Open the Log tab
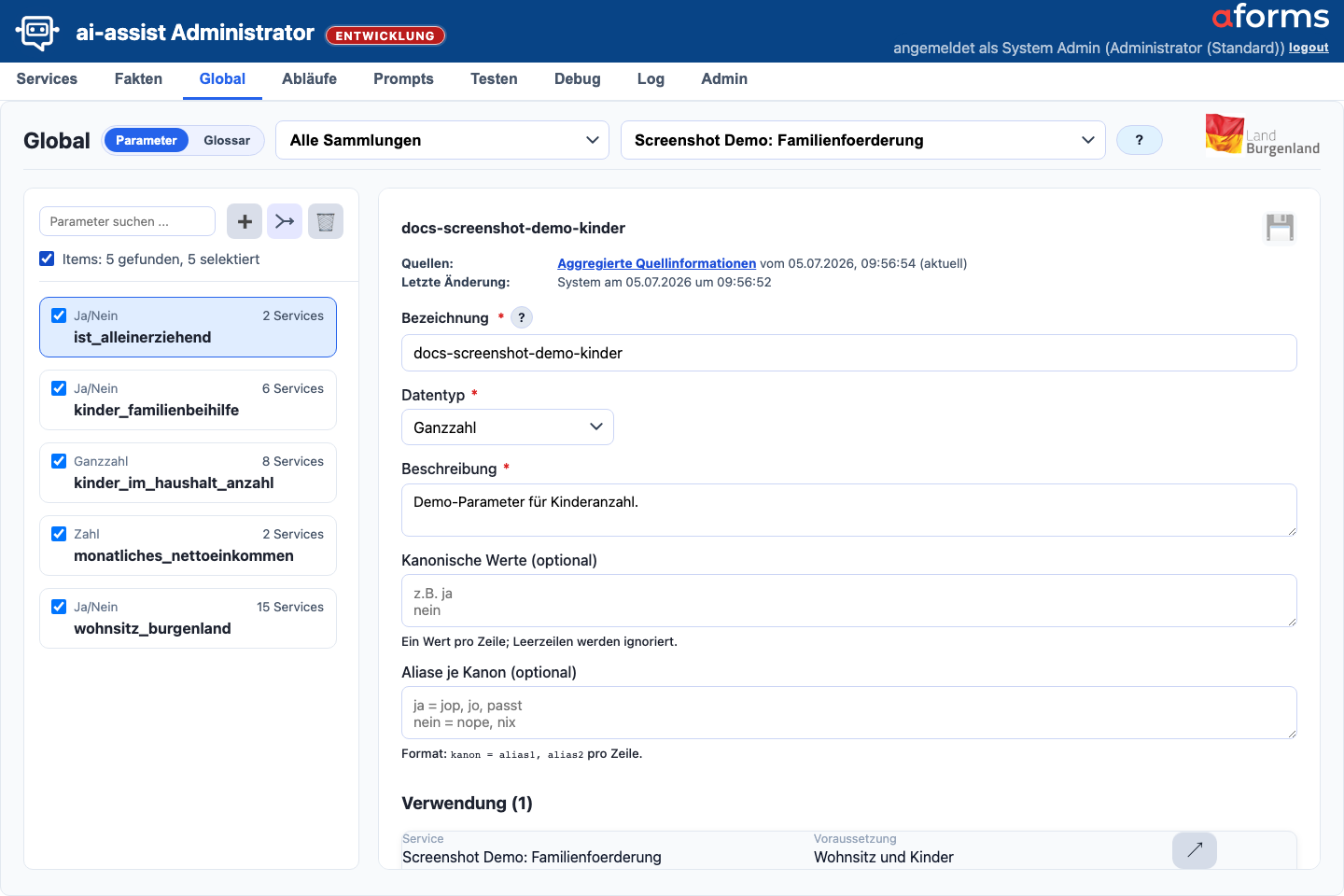This screenshot has width=1344, height=896. pos(651,79)
